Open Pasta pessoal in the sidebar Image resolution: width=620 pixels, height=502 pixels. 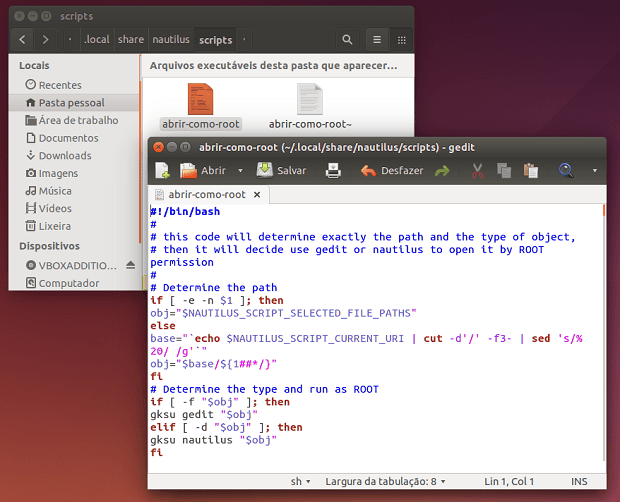click(74, 103)
